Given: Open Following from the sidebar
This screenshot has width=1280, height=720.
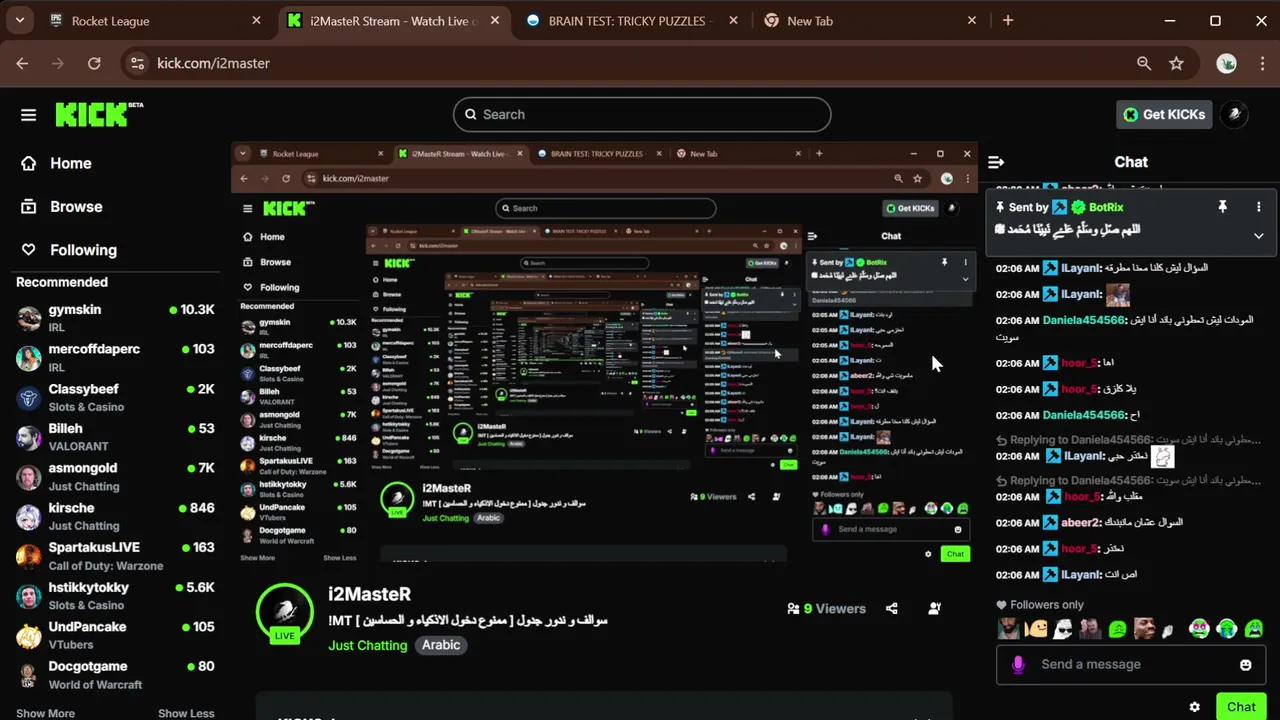Looking at the screenshot, I should (83, 250).
